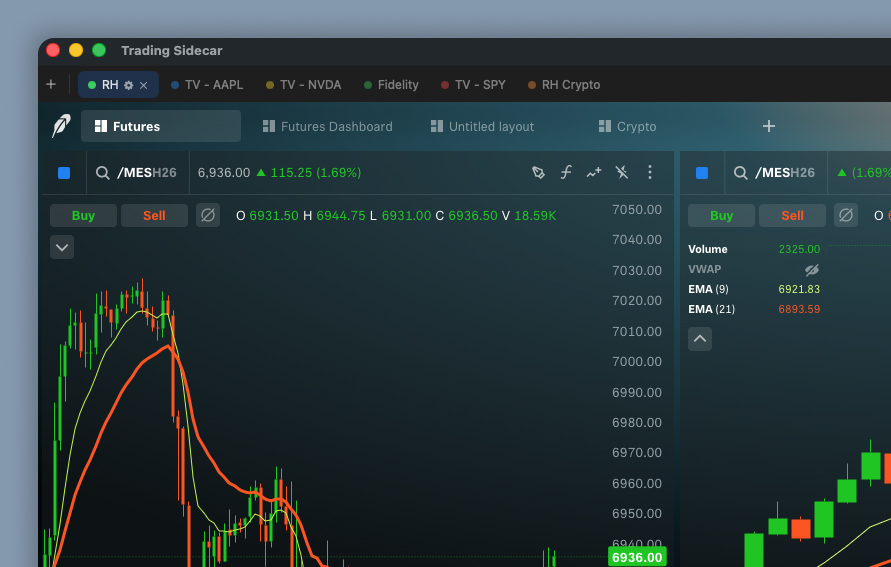
Task: Open the indicators function icon
Action: 566,172
